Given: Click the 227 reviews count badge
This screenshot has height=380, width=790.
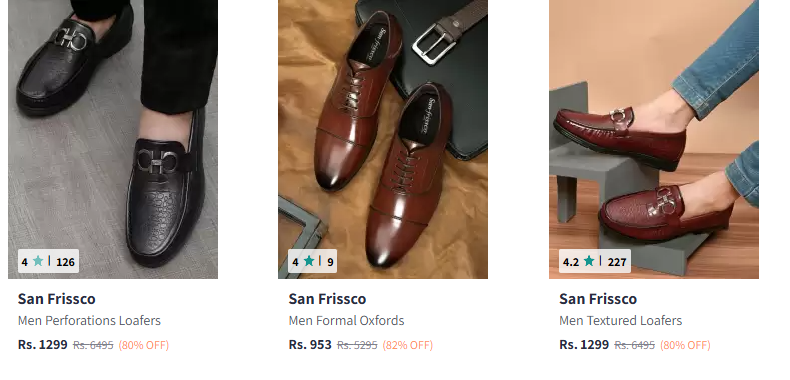Looking at the screenshot, I should (x=617, y=262).
